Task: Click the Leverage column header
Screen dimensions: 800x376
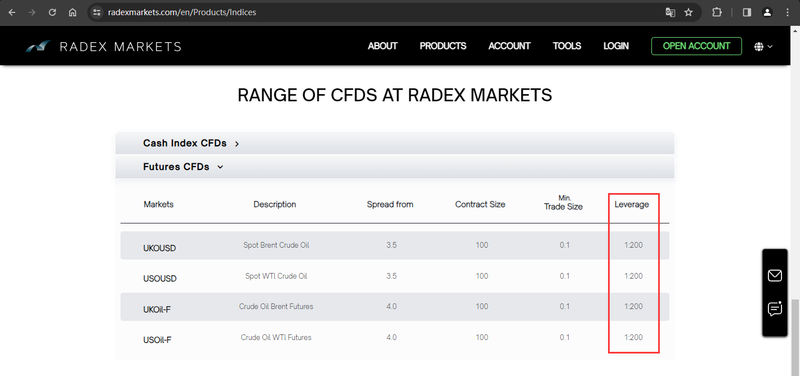Action: 632,204
